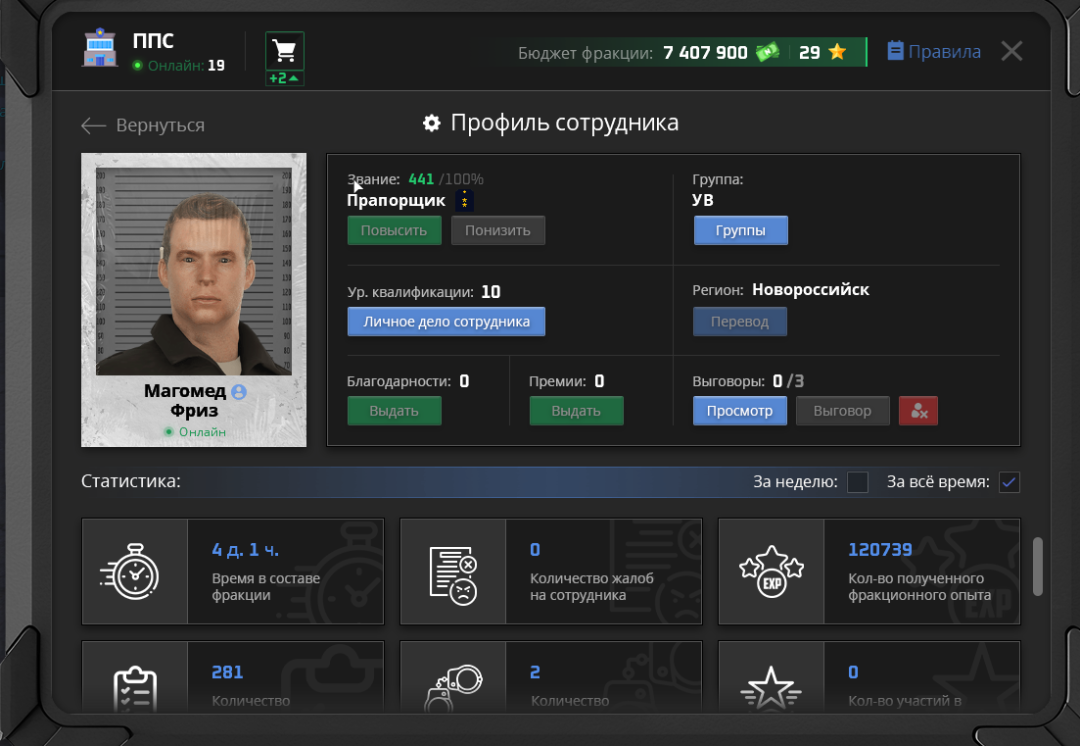Promote employee with Повысить button
The width and height of the screenshot is (1080, 746).
click(394, 230)
